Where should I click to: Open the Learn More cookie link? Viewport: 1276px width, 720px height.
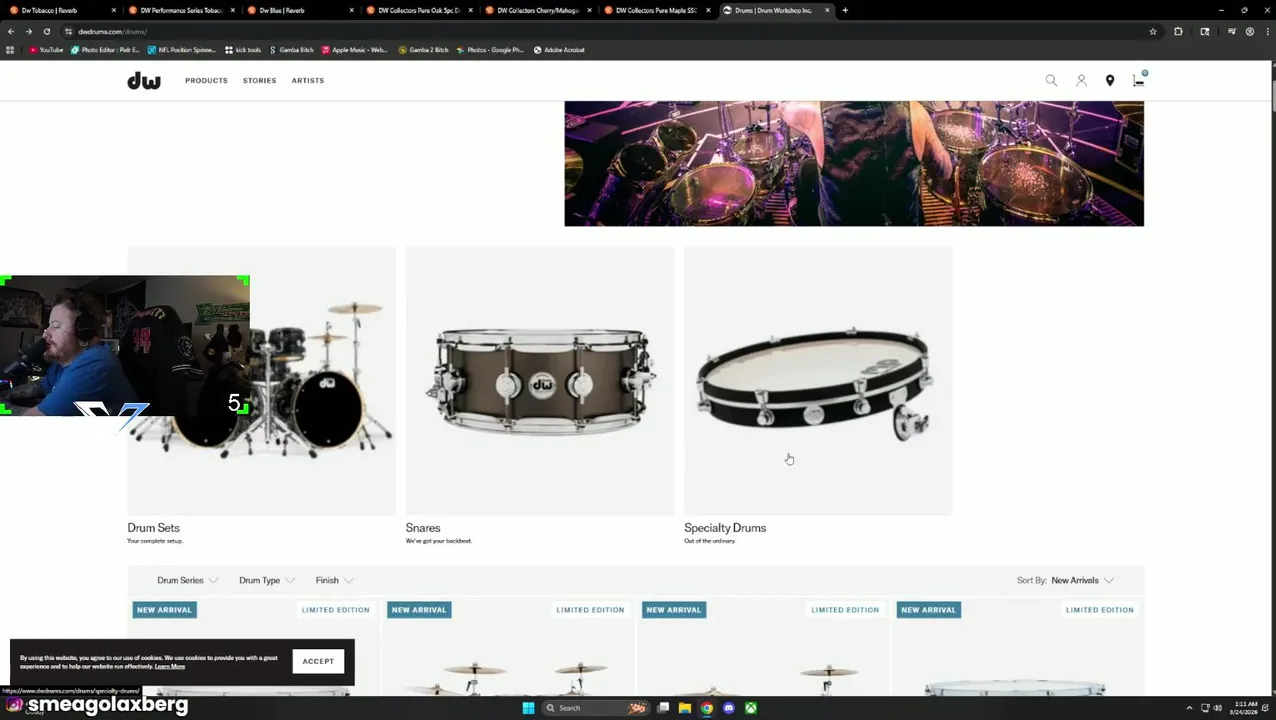(170, 667)
